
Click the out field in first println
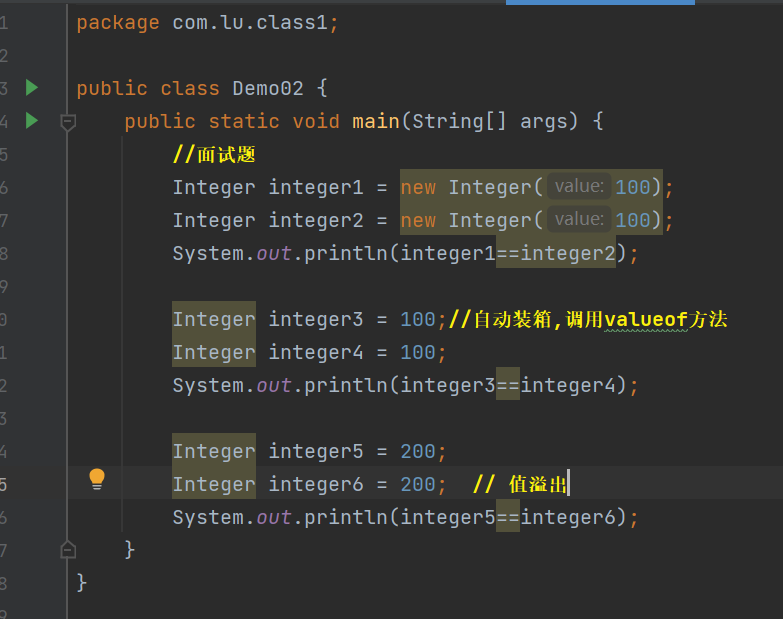pyautogui.click(x=274, y=254)
